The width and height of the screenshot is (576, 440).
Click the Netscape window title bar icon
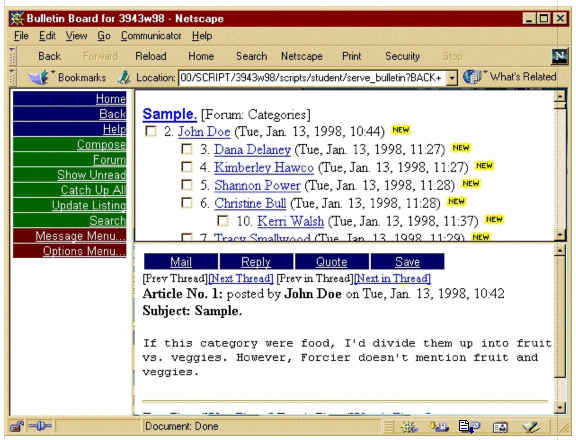click(17, 18)
